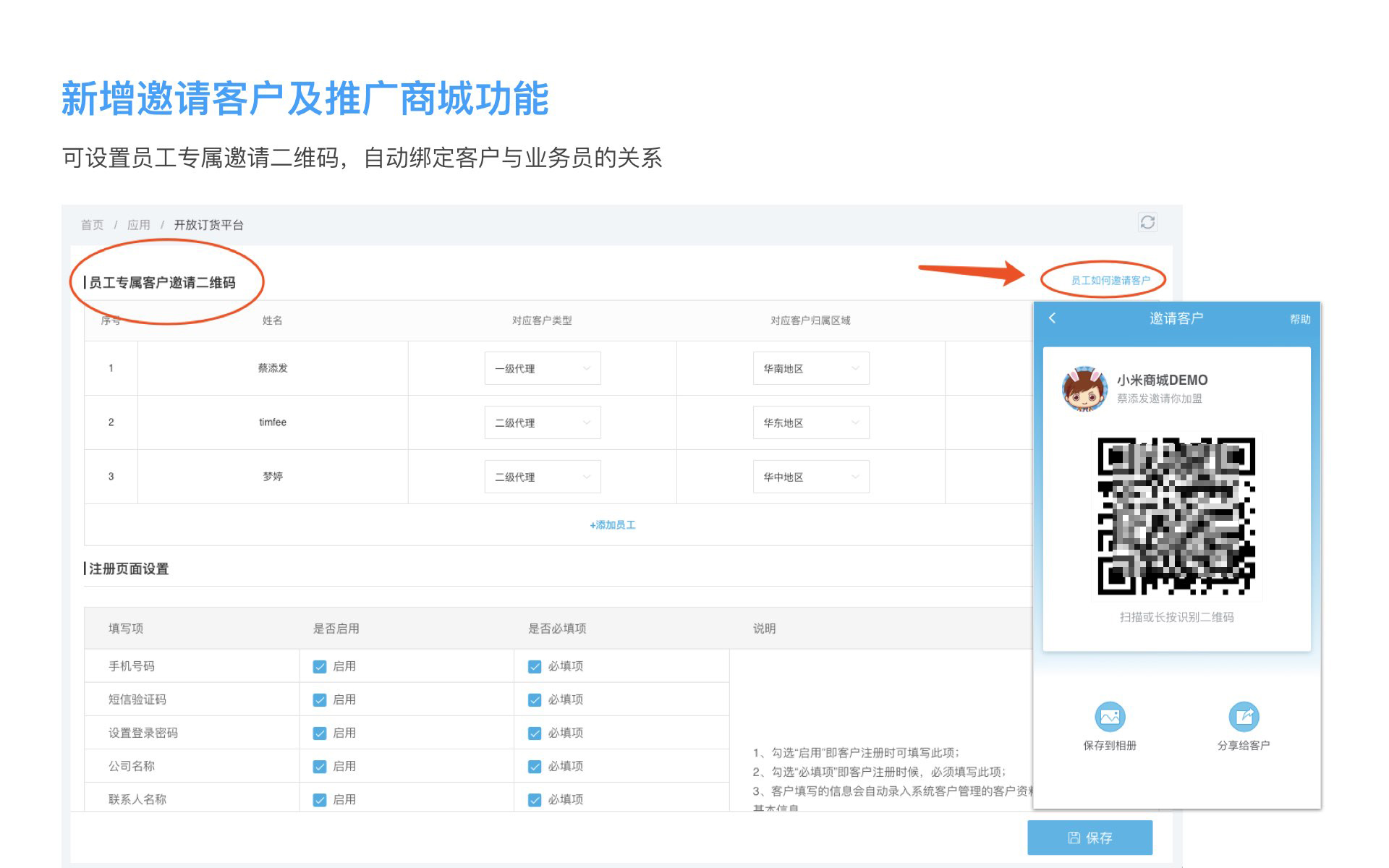Click 应用 breadcrumb item
This screenshot has height=868, width=1389.
(138, 225)
